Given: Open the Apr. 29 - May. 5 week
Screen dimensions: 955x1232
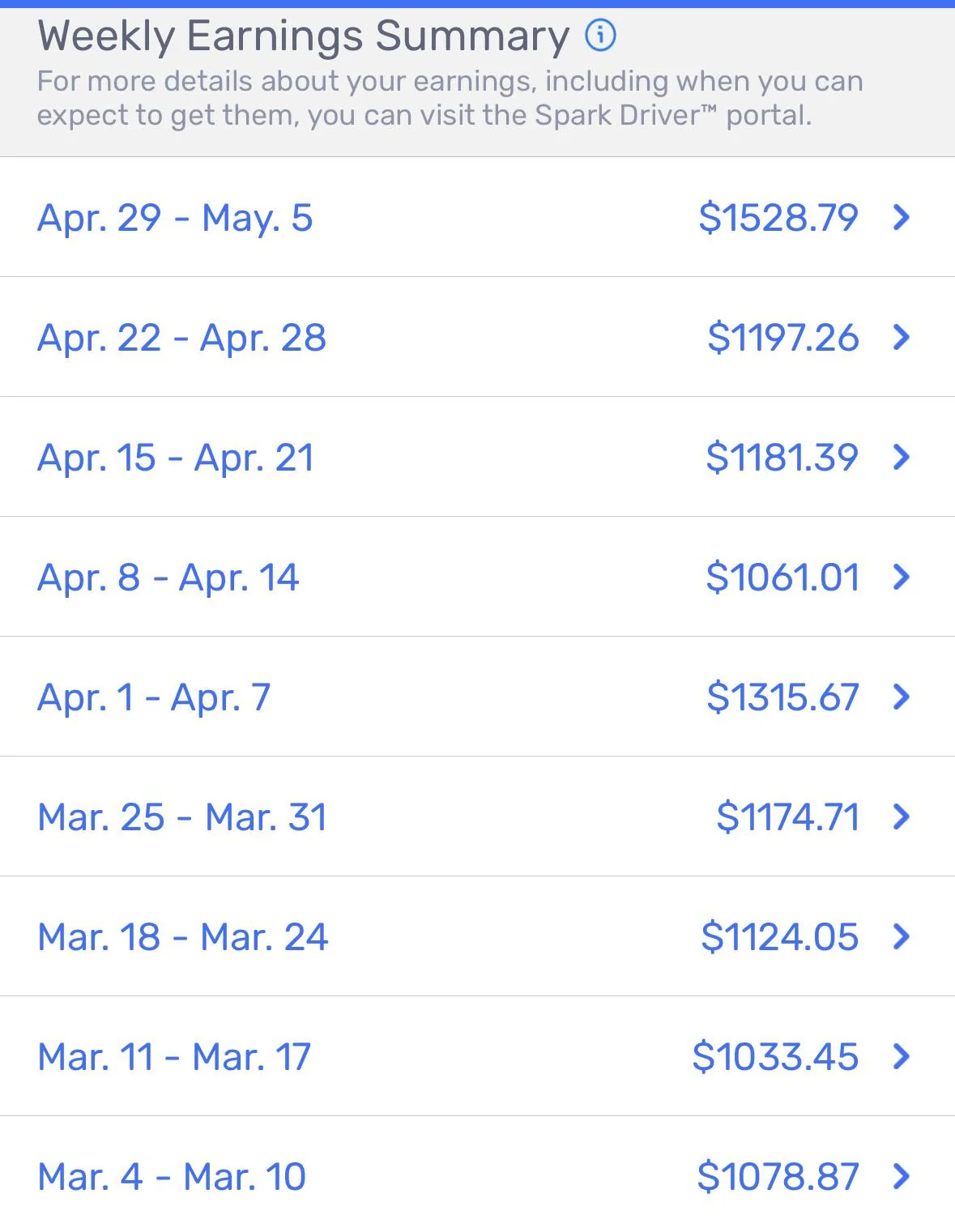Looking at the screenshot, I should [x=175, y=218].
